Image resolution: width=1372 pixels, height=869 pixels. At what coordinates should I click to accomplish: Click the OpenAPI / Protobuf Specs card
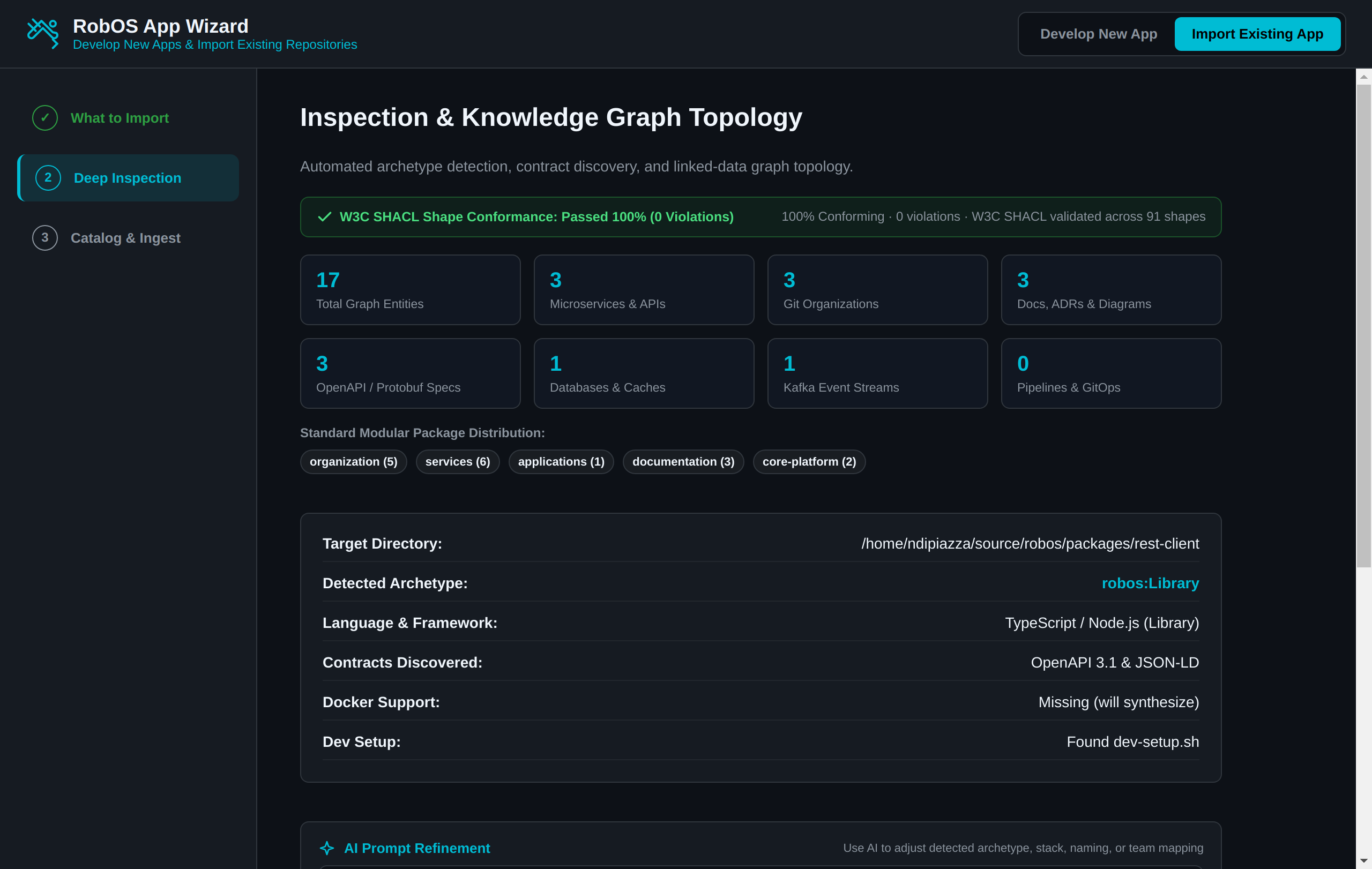pos(410,373)
